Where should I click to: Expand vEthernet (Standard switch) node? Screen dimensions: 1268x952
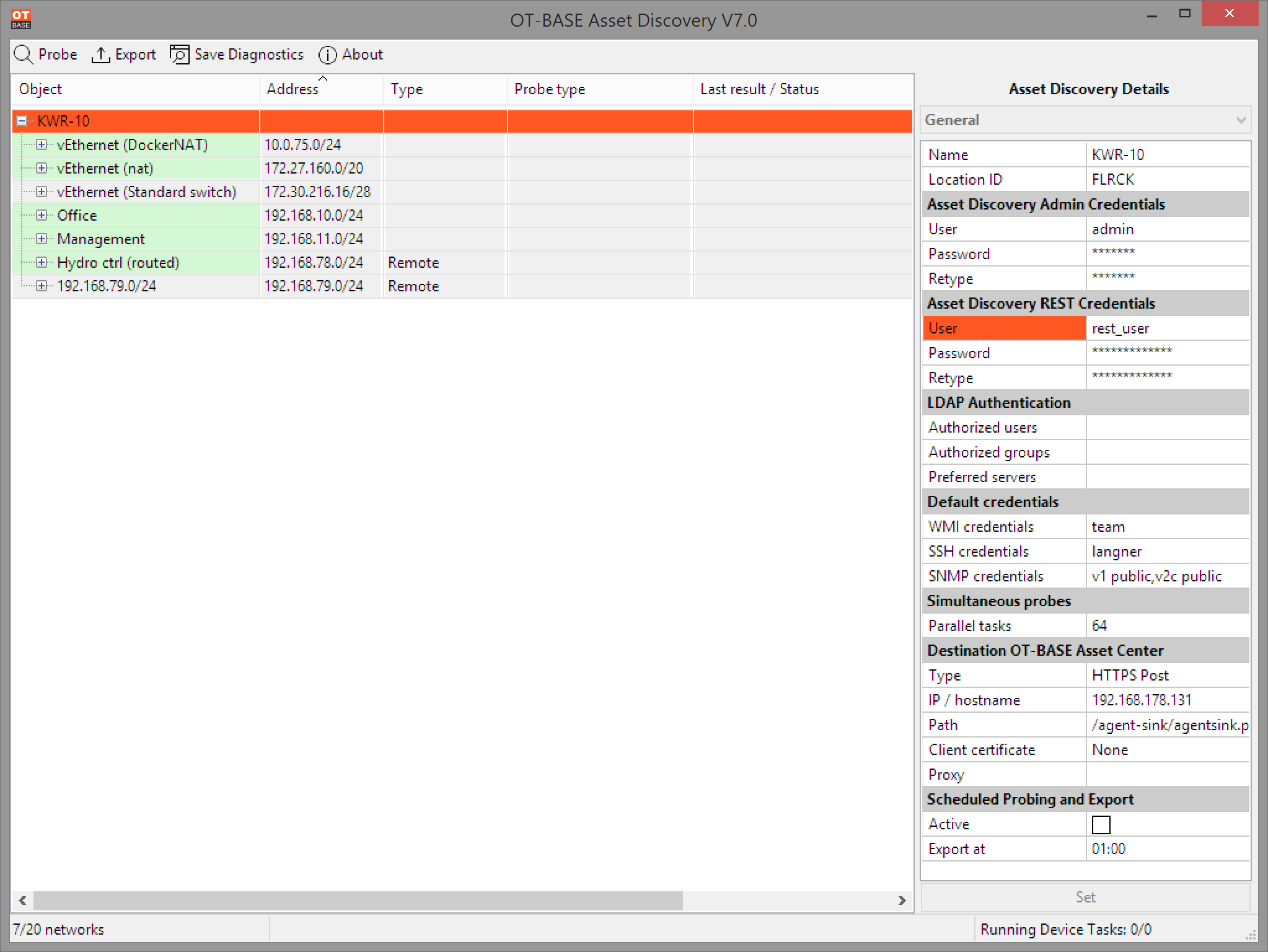click(x=42, y=192)
